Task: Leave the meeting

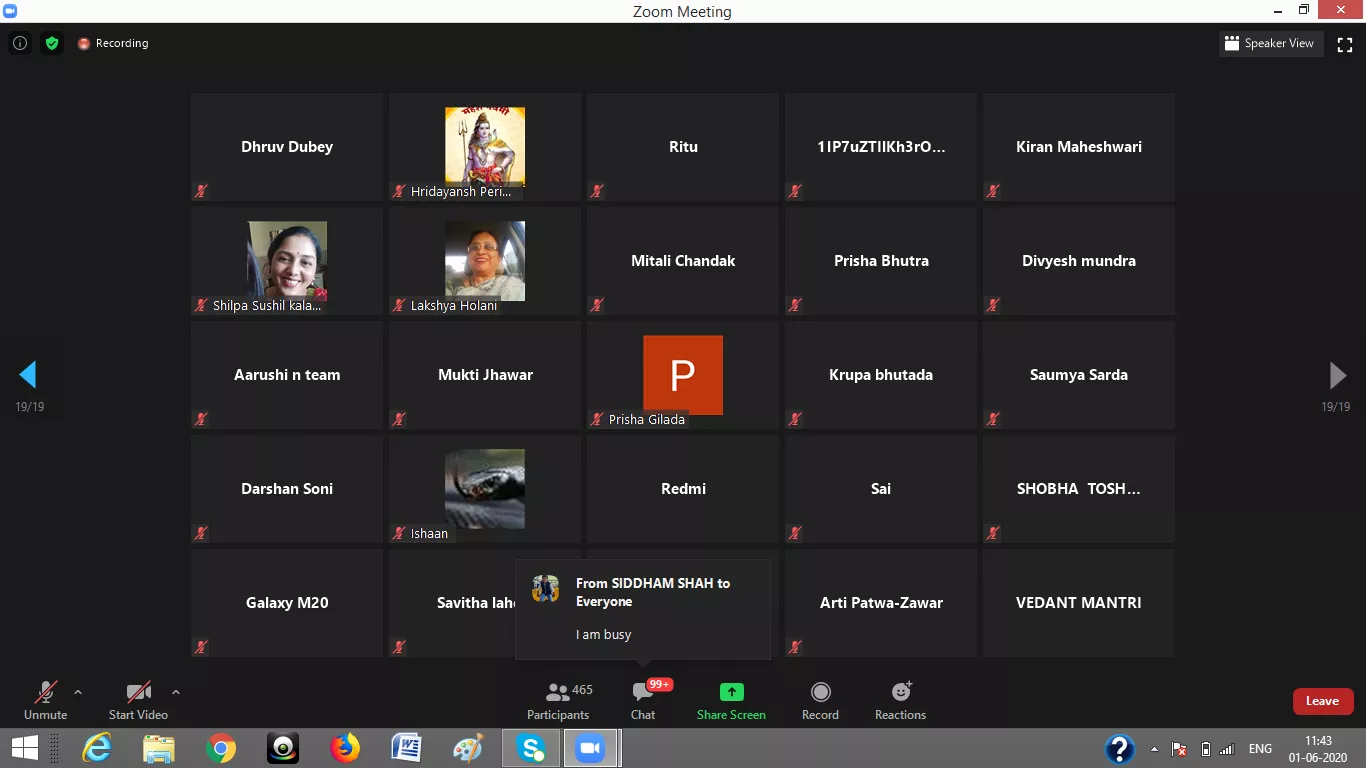Action: coord(1322,701)
